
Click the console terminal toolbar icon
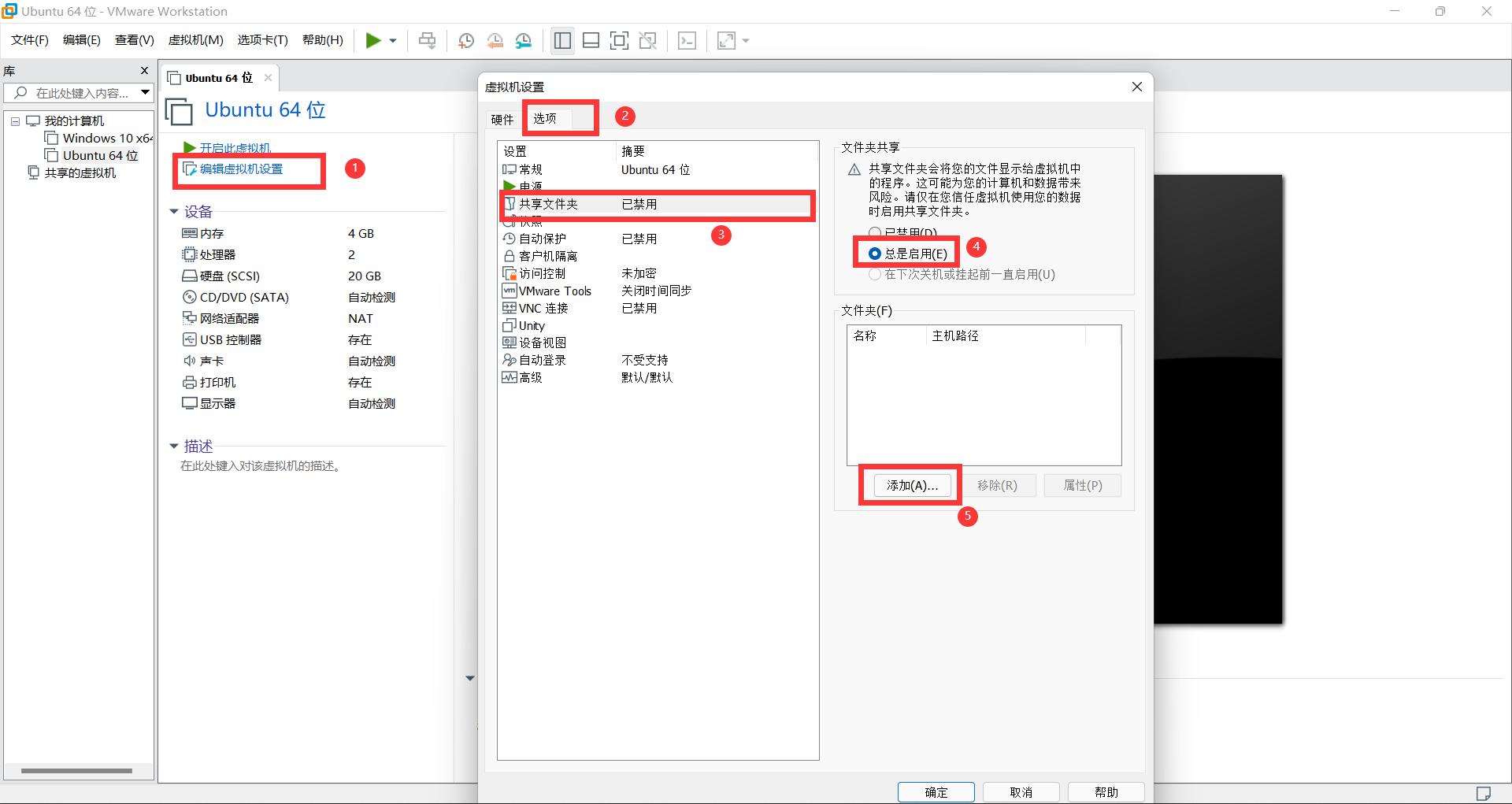(687, 40)
